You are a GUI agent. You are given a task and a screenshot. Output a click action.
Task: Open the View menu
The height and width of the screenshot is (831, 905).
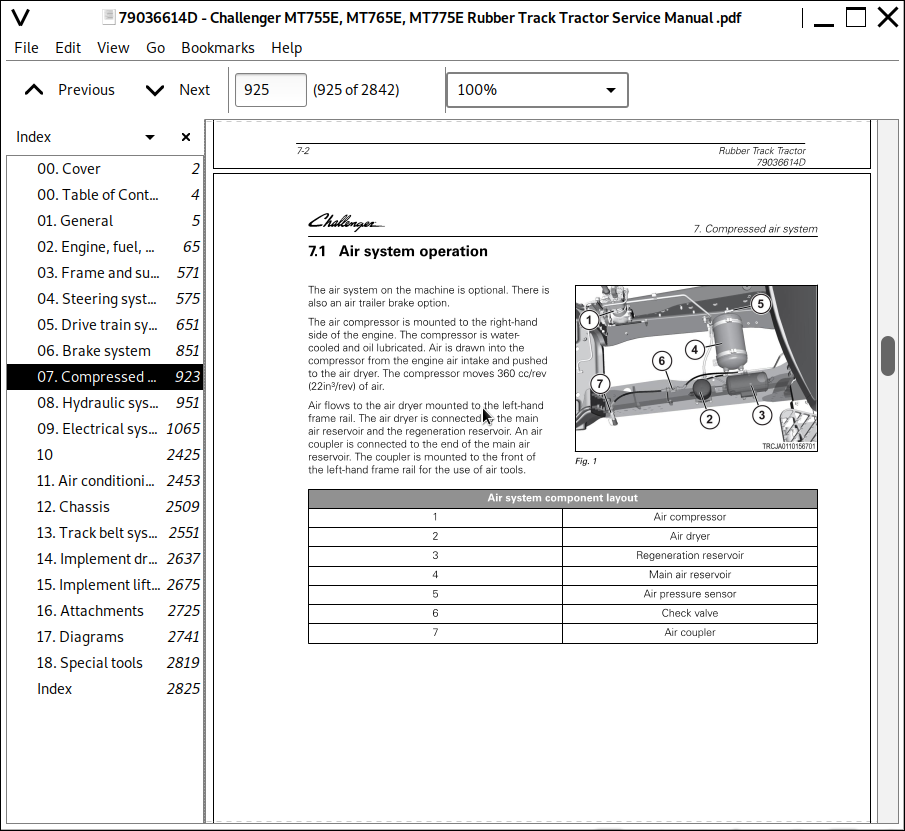(x=113, y=48)
